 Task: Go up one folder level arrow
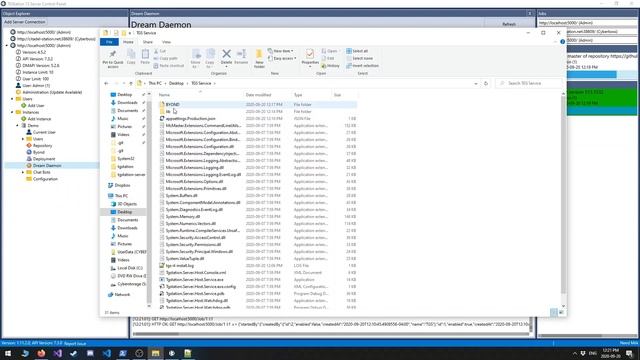[131, 83]
